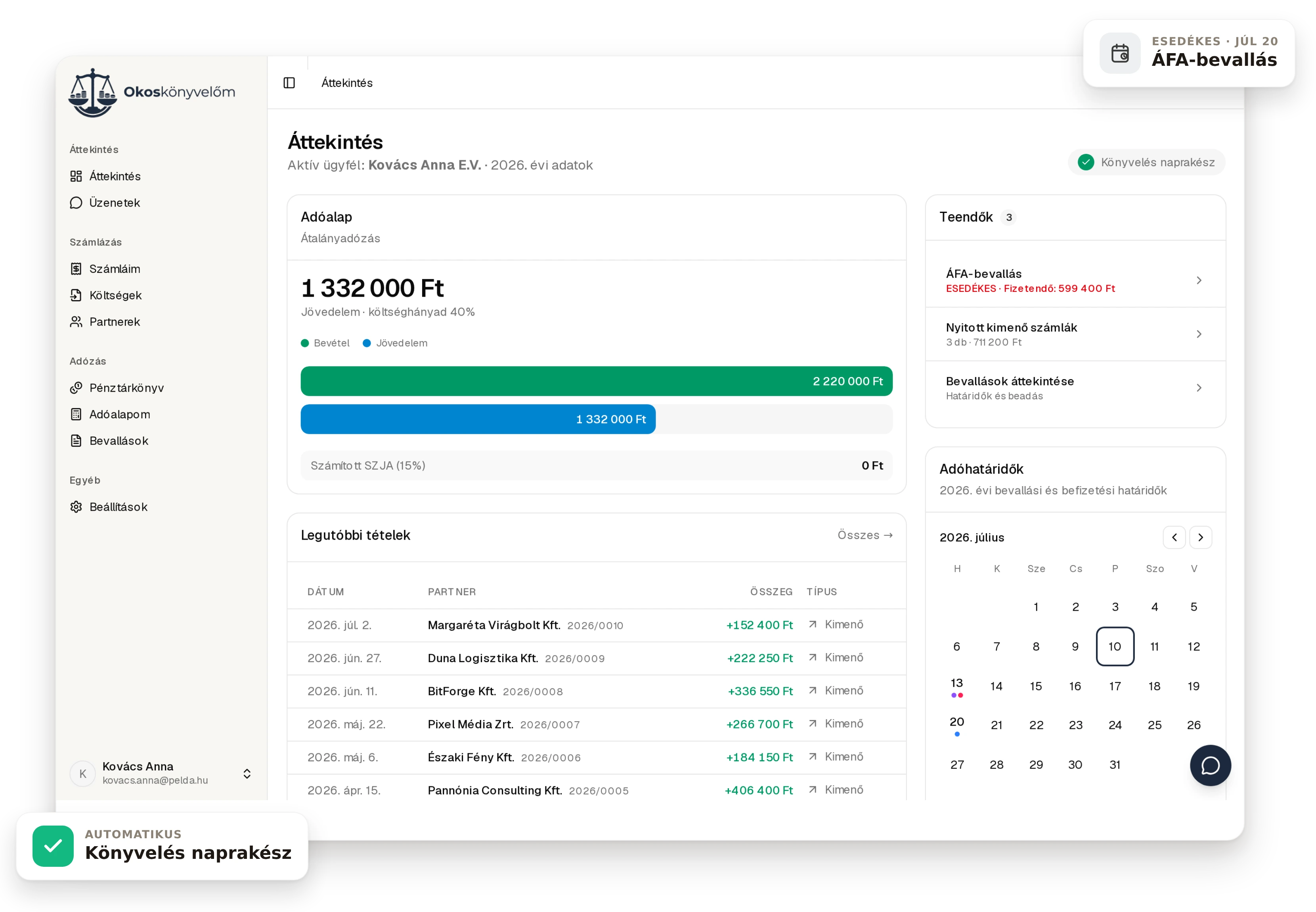Open Áttekintés in the sidebar

[x=114, y=176]
